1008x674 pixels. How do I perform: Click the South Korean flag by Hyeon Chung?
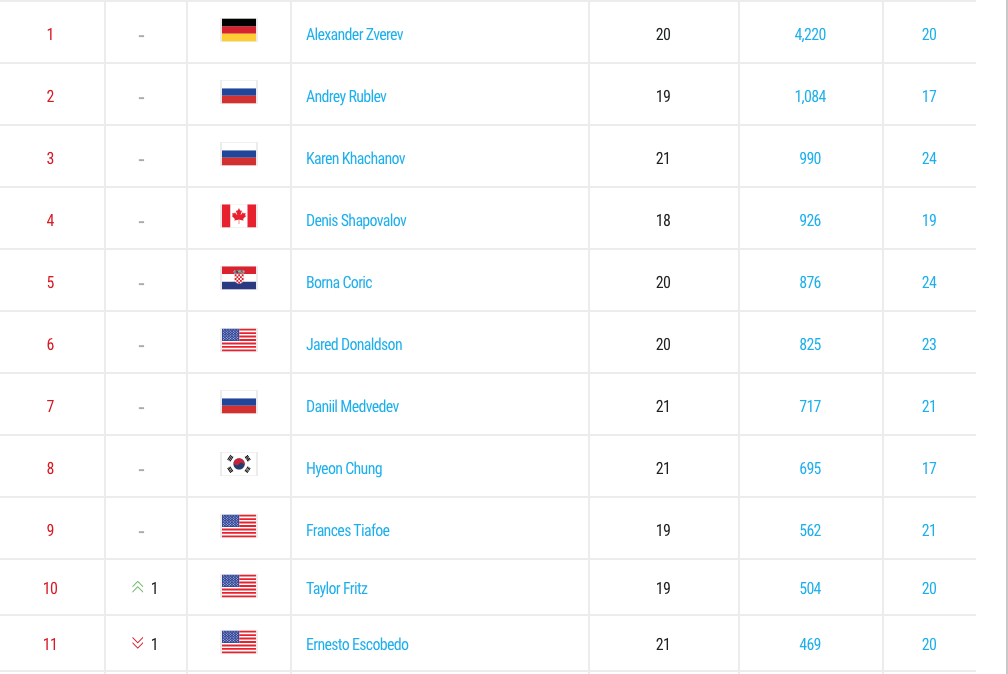(x=239, y=465)
